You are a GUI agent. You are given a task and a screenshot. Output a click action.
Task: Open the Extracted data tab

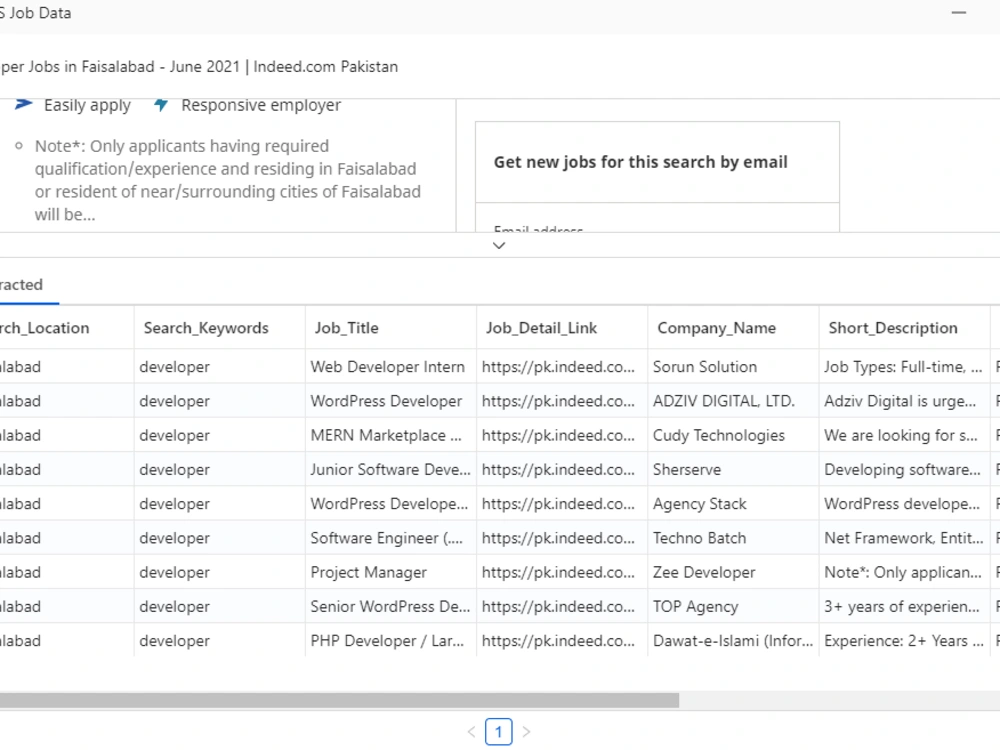(x=22, y=284)
